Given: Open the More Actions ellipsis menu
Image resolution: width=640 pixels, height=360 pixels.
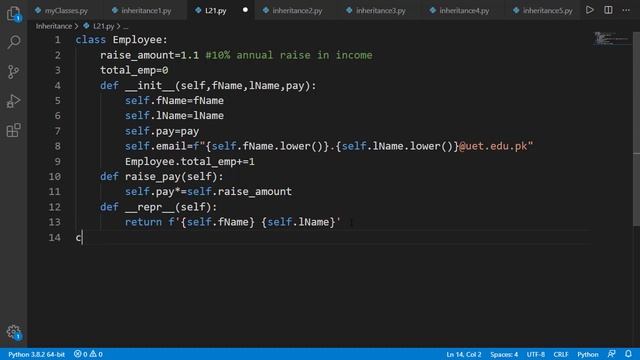Looking at the screenshot, I should [x=626, y=10].
